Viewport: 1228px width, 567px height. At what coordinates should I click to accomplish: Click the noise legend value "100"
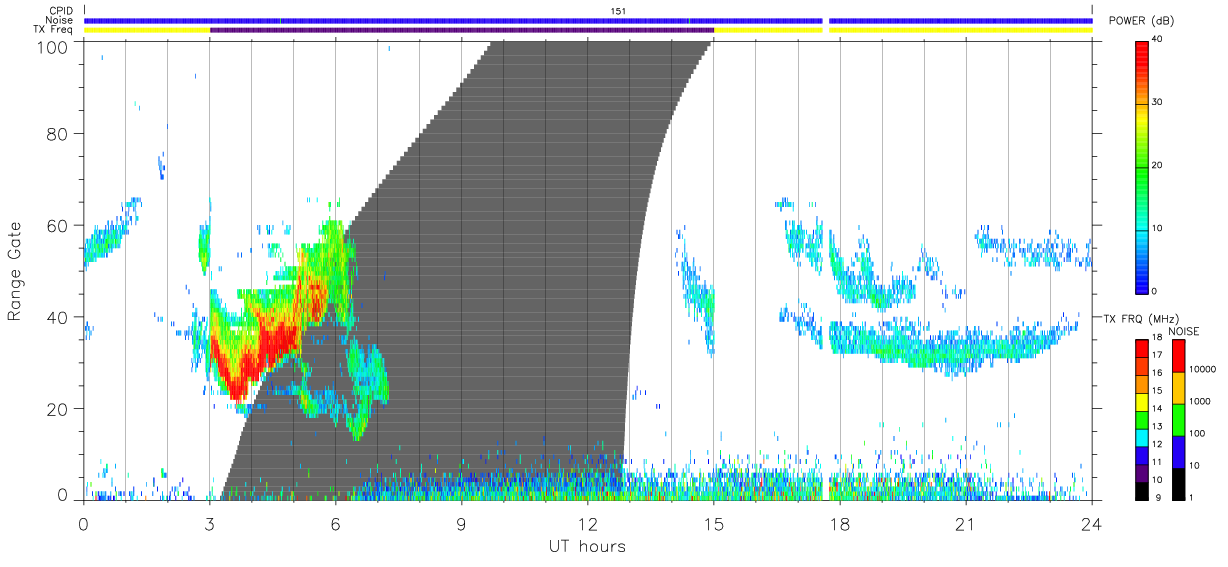coord(1196,433)
